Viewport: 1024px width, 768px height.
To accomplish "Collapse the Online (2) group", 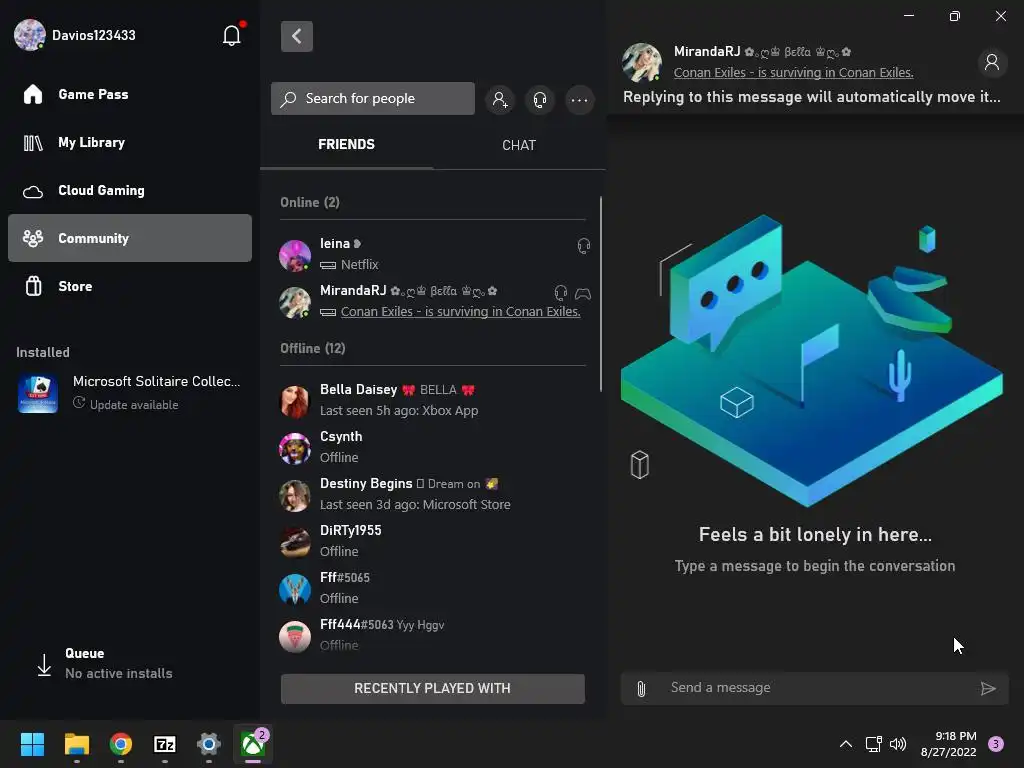I will click(x=310, y=202).
